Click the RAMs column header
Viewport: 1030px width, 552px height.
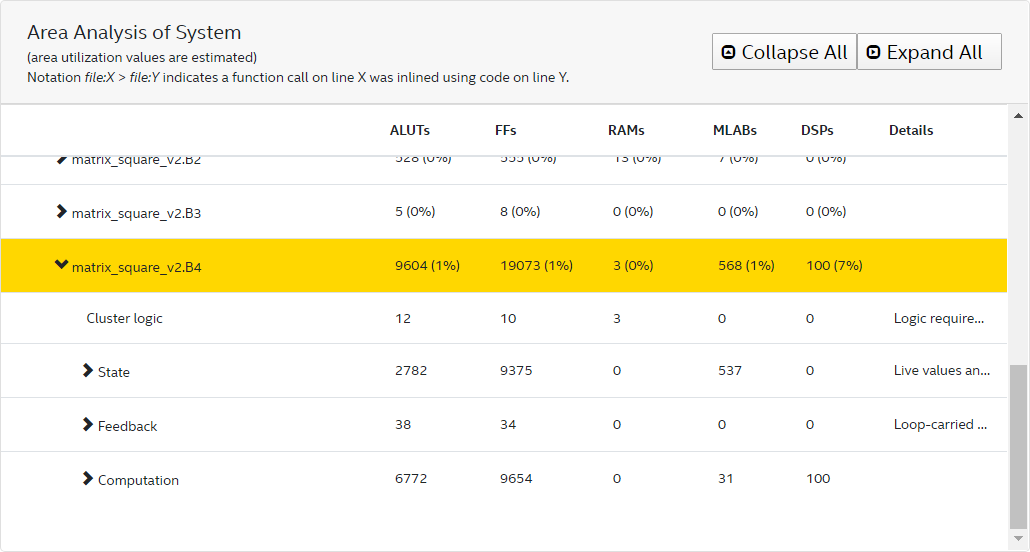click(x=626, y=130)
